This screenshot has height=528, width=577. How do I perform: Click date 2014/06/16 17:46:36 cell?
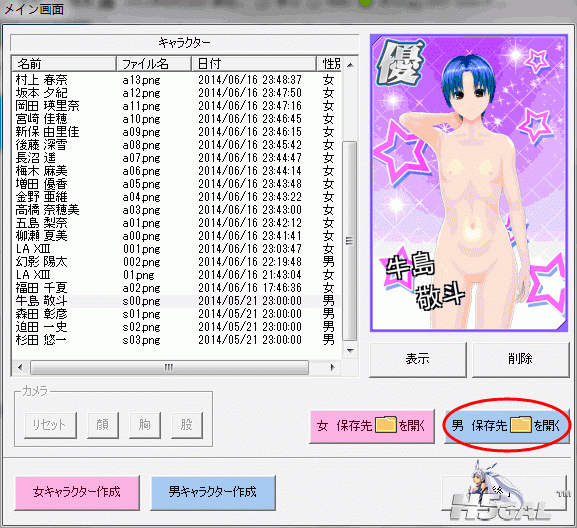click(x=250, y=288)
